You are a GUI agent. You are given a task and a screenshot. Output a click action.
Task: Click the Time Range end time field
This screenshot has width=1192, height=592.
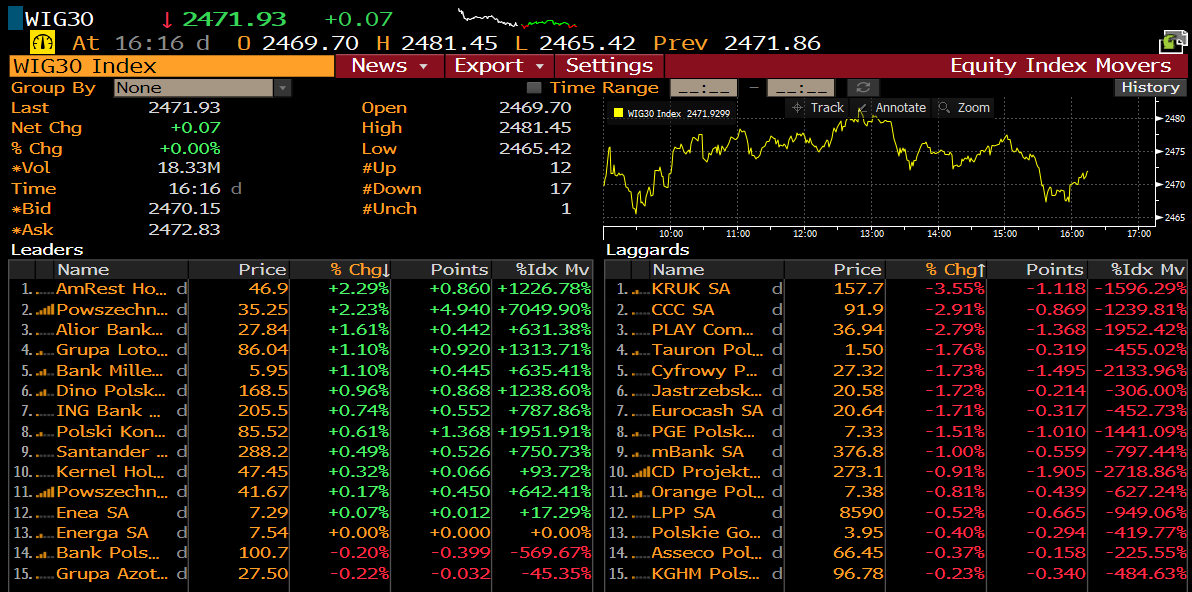click(800, 87)
